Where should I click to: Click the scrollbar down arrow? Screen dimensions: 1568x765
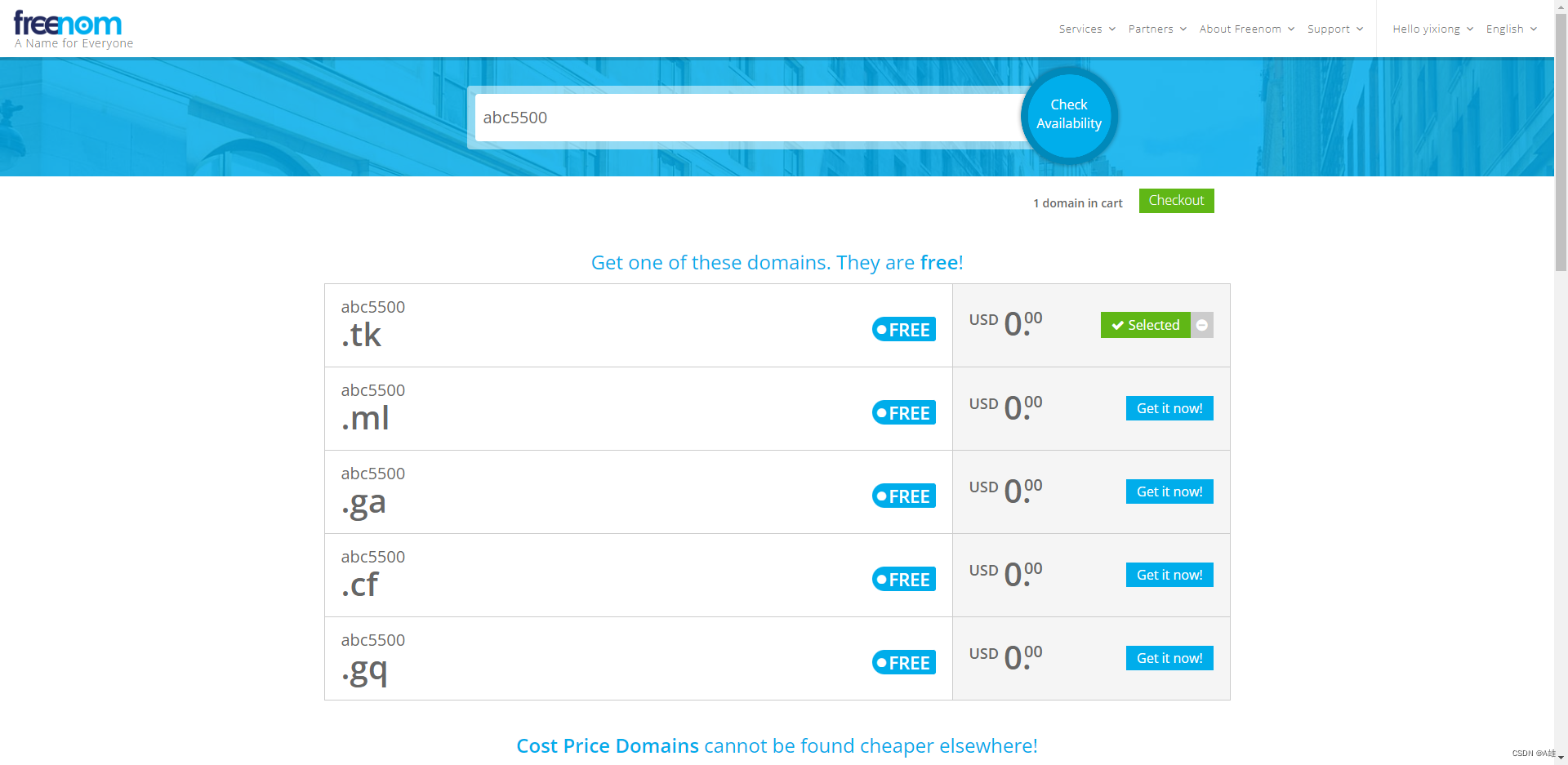1561,758
